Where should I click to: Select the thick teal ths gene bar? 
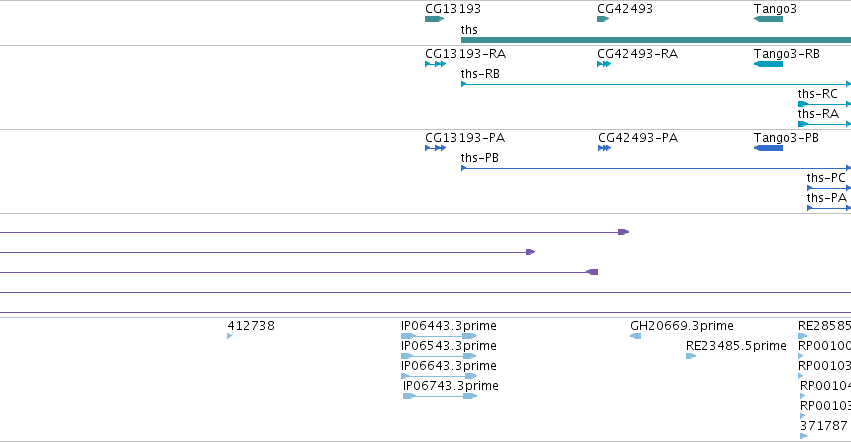[x=656, y=40]
